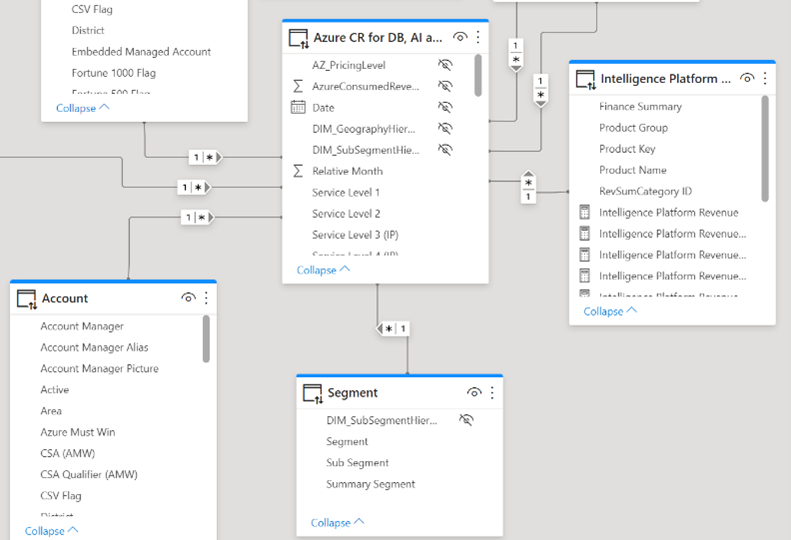Open more options for Segment table

coord(492,393)
